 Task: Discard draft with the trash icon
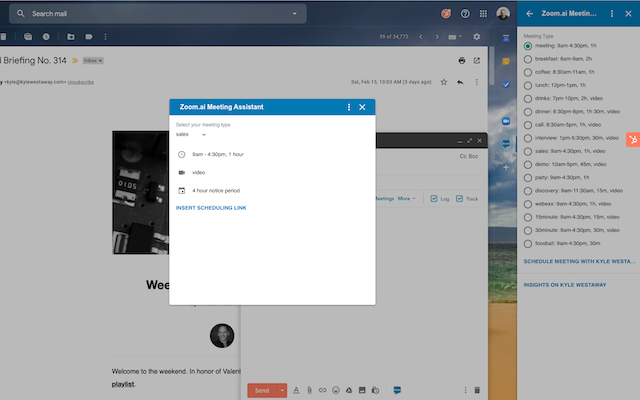point(477,389)
